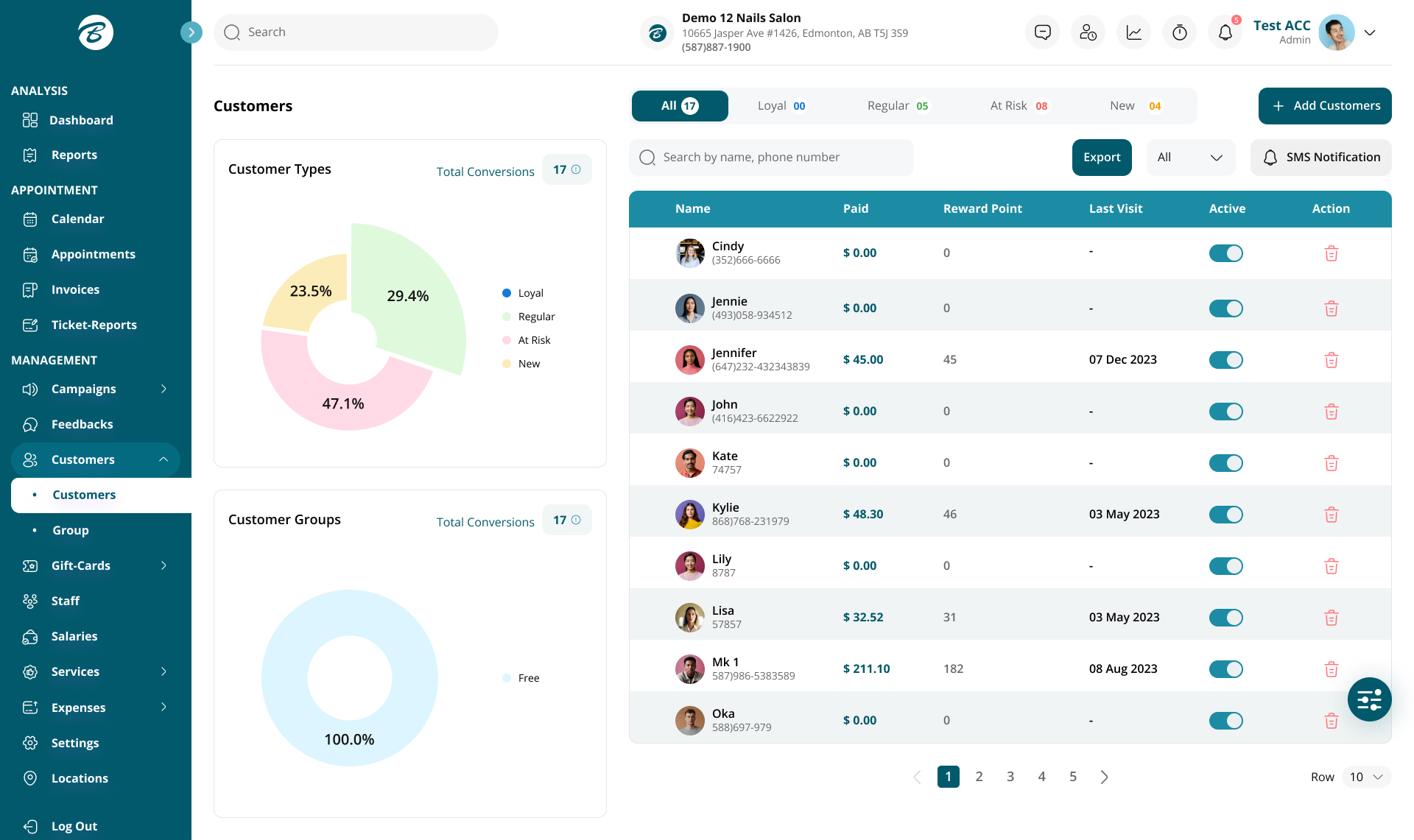Click the Regular legend swatch in Customer Types

[x=506, y=316]
